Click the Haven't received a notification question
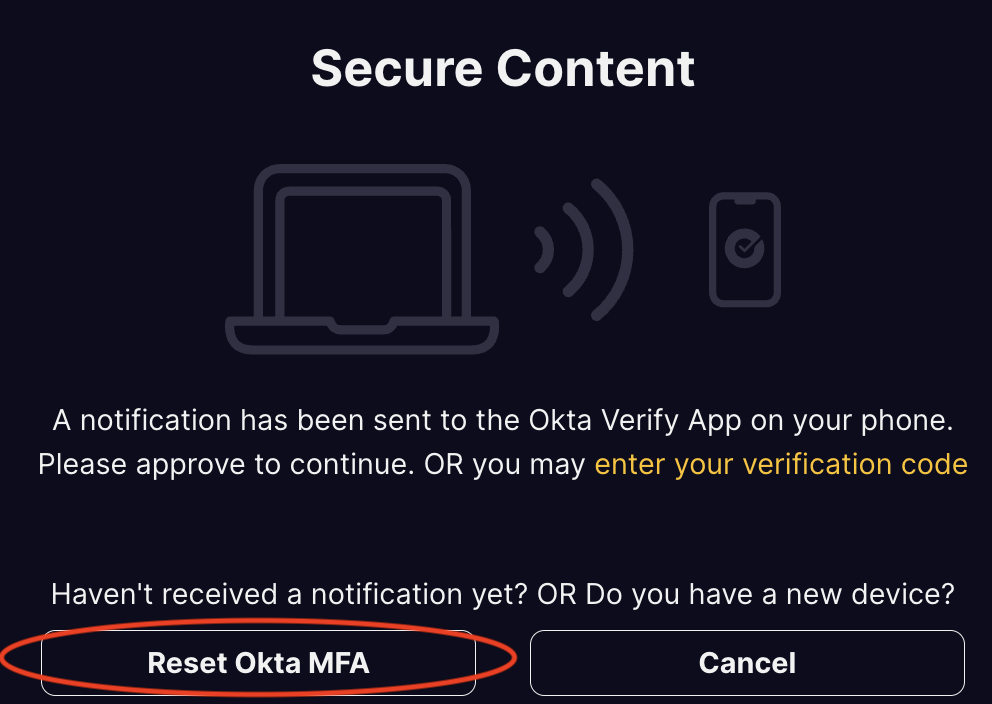Viewport: 992px width, 704px height. coord(290,594)
